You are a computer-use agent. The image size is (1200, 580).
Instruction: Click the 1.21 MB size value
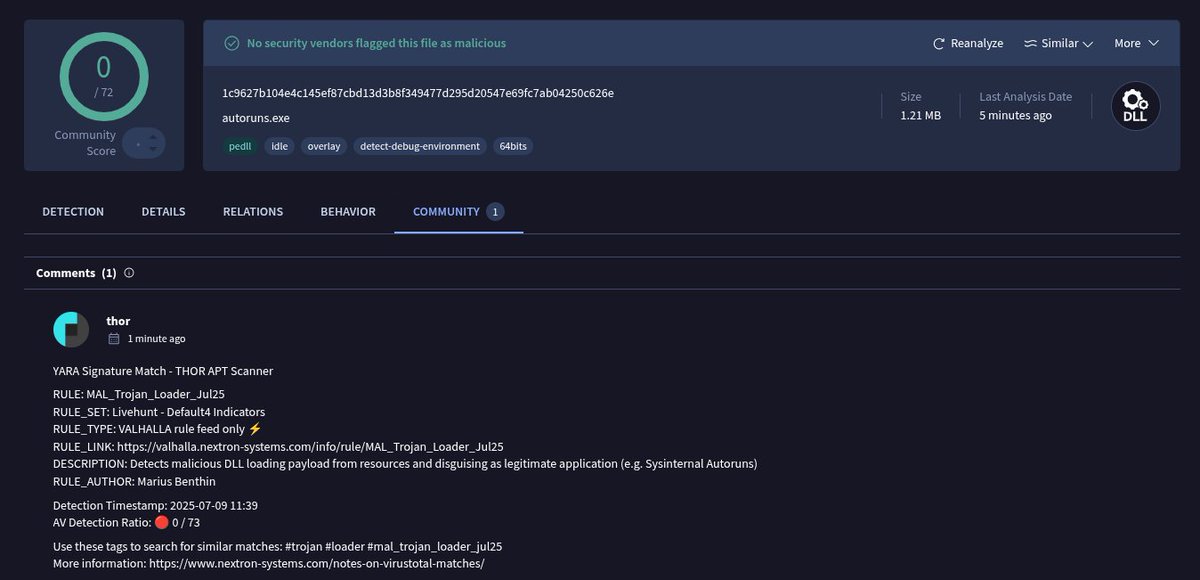pos(920,115)
